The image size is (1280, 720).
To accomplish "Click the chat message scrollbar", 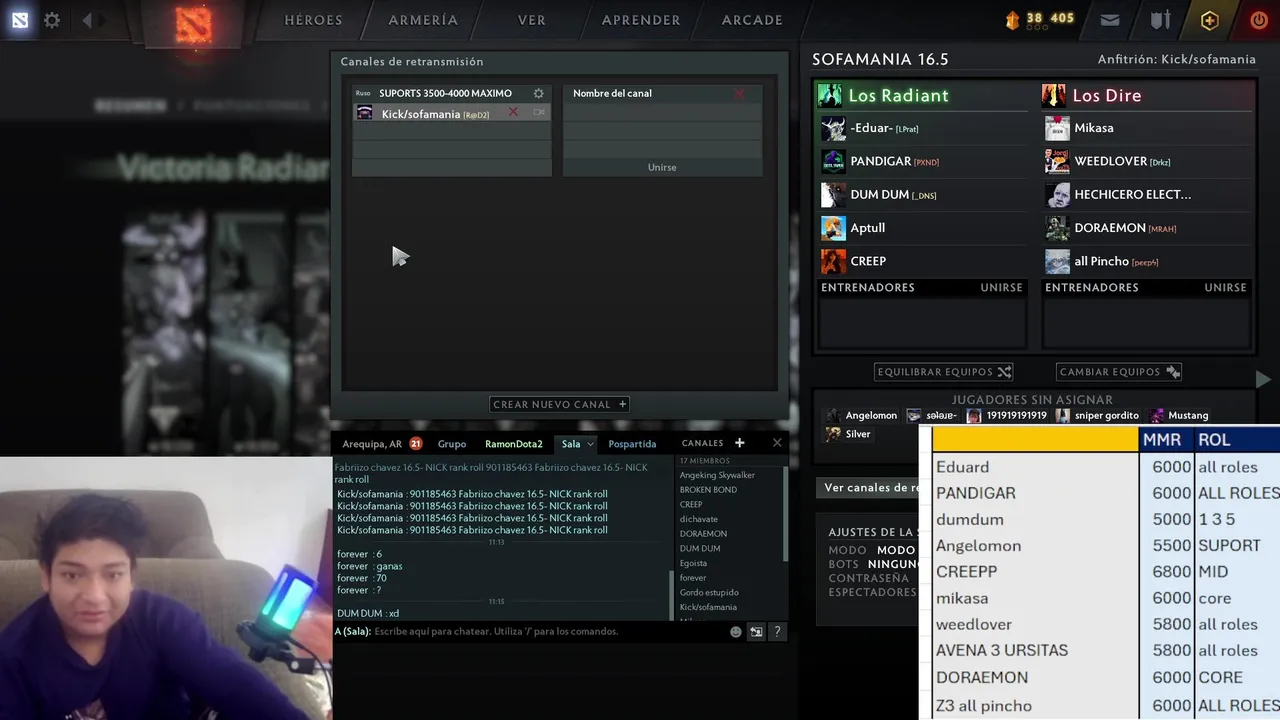I will [x=672, y=595].
